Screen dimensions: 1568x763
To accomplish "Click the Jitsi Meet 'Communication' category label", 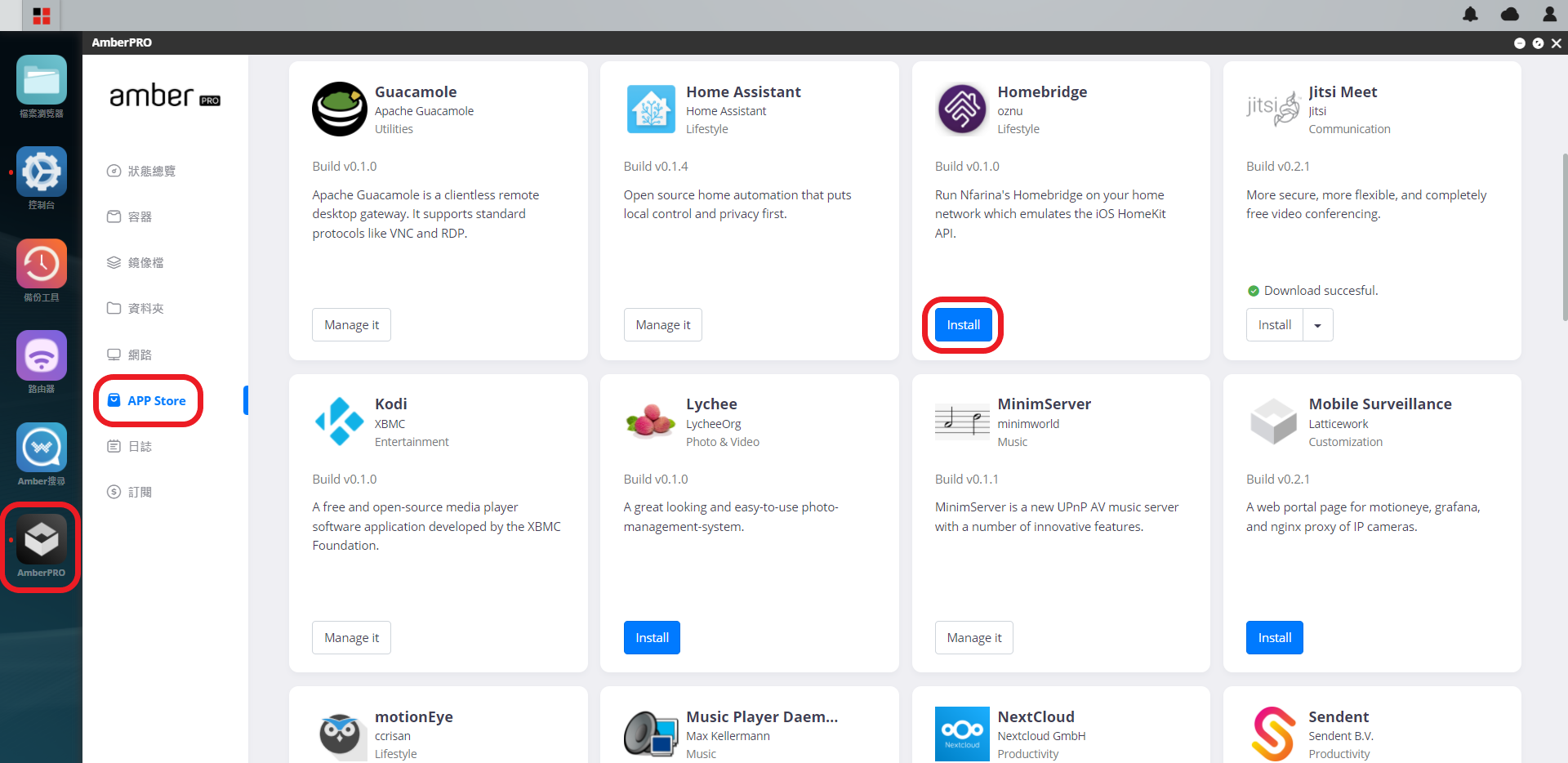I will [x=1349, y=129].
